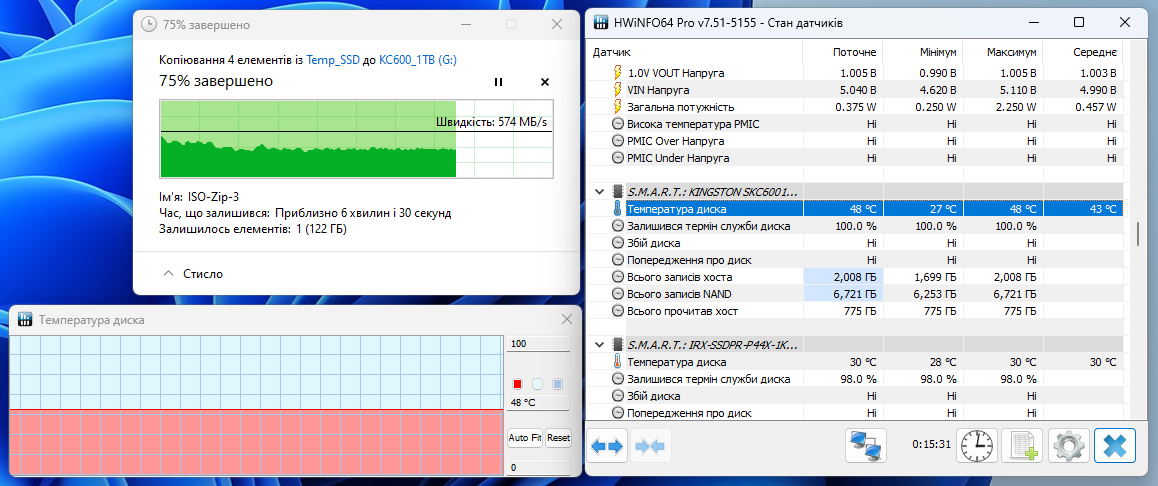Open the network remote monitoring computers button
The height and width of the screenshot is (486, 1158).
[866, 446]
